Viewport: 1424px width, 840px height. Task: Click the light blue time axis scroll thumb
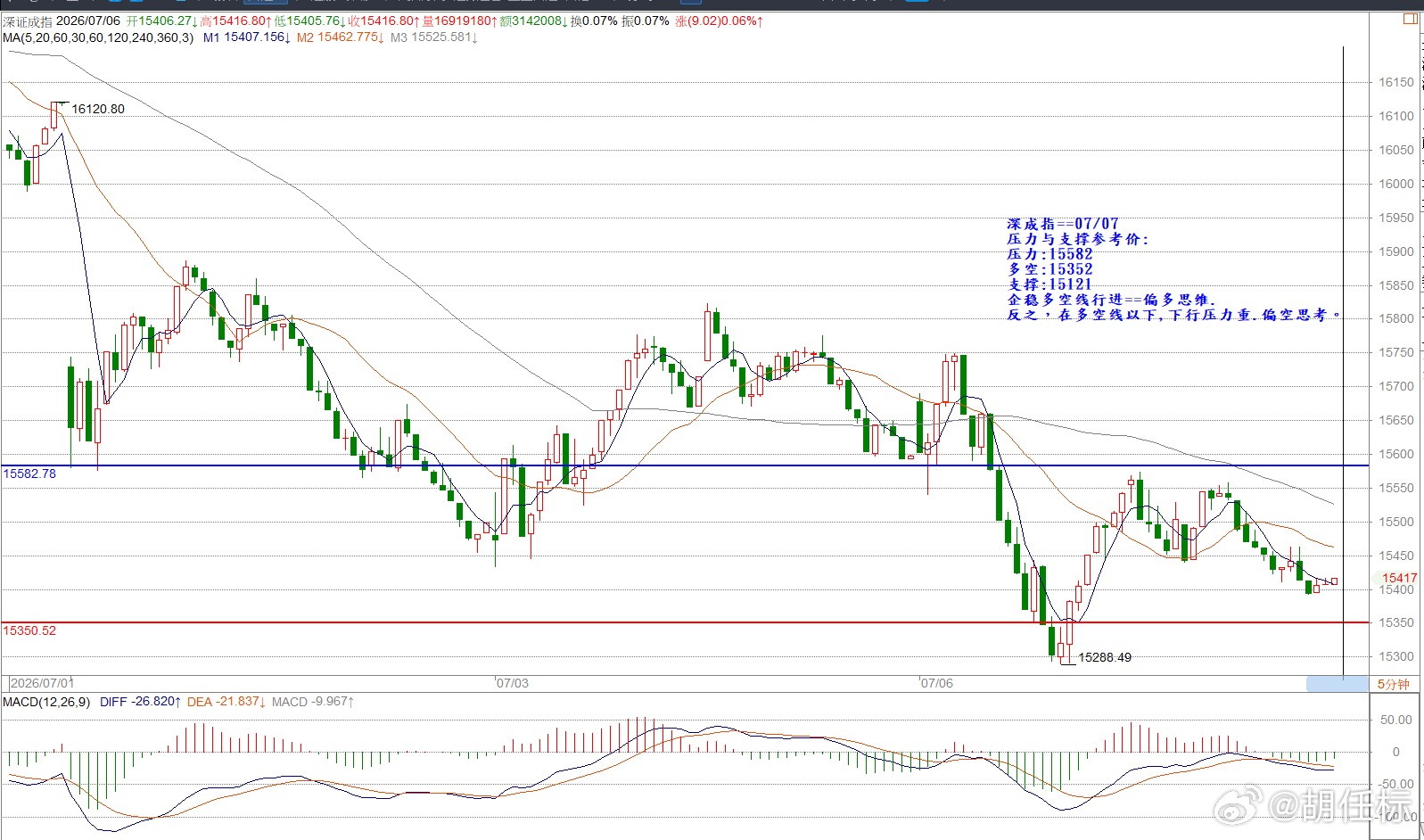1337,684
